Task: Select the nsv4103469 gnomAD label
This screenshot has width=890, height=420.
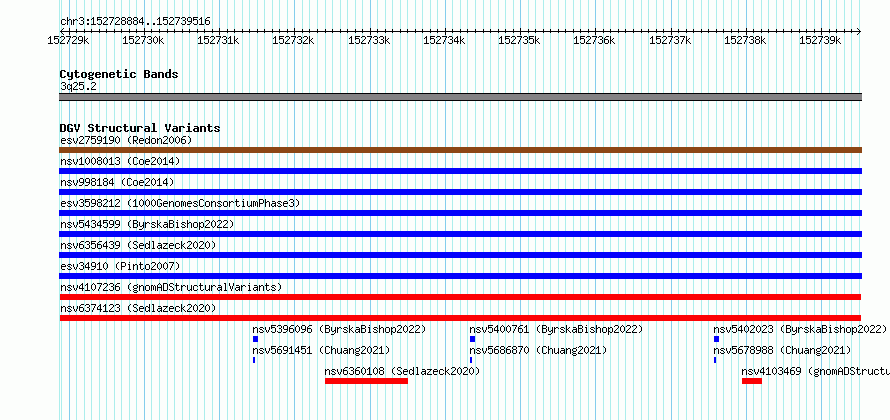Action: [x=816, y=371]
